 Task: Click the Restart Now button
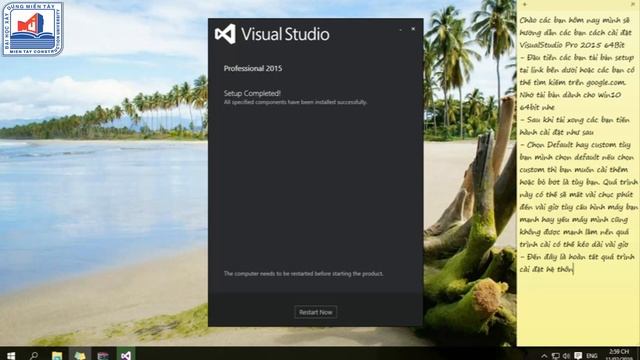pyautogui.click(x=316, y=312)
